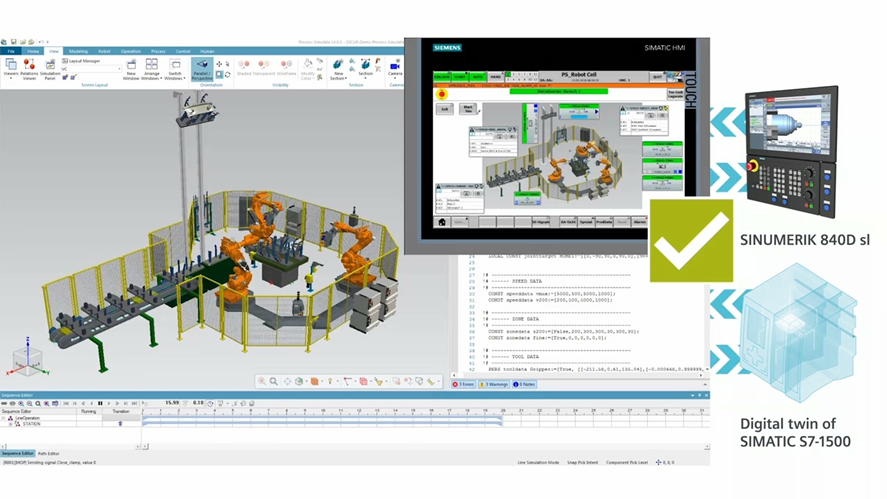Click the Save icon in quick access toolbar
The image size is (887, 499).
pos(13,42)
